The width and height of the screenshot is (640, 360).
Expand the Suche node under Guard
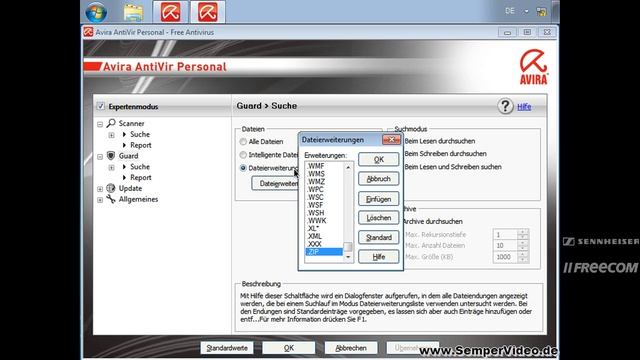[x=111, y=167]
